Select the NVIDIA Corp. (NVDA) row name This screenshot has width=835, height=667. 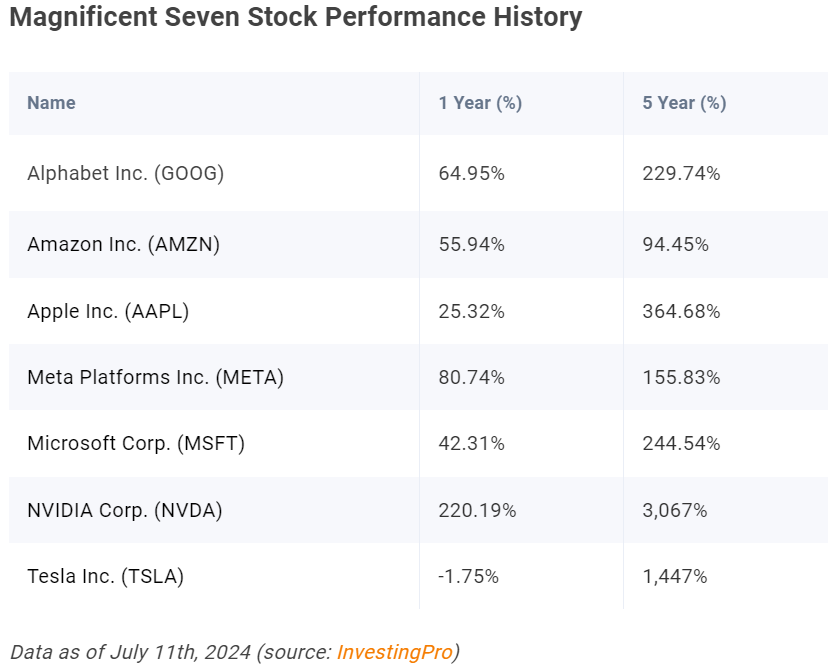tap(125, 510)
